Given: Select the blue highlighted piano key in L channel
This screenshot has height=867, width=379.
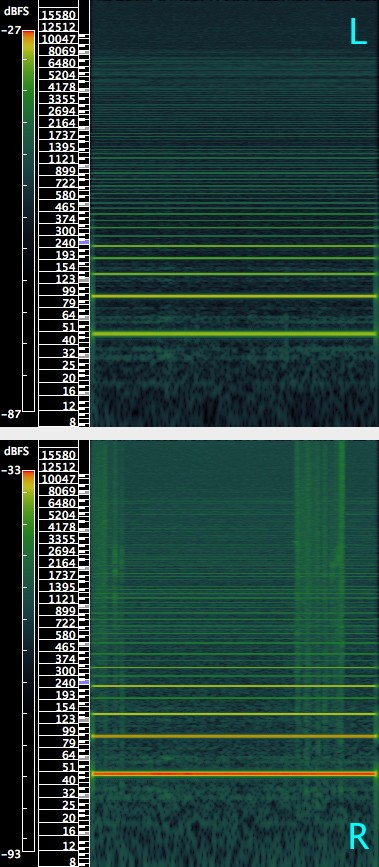Looking at the screenshot, I should click(x=84, y=242).
